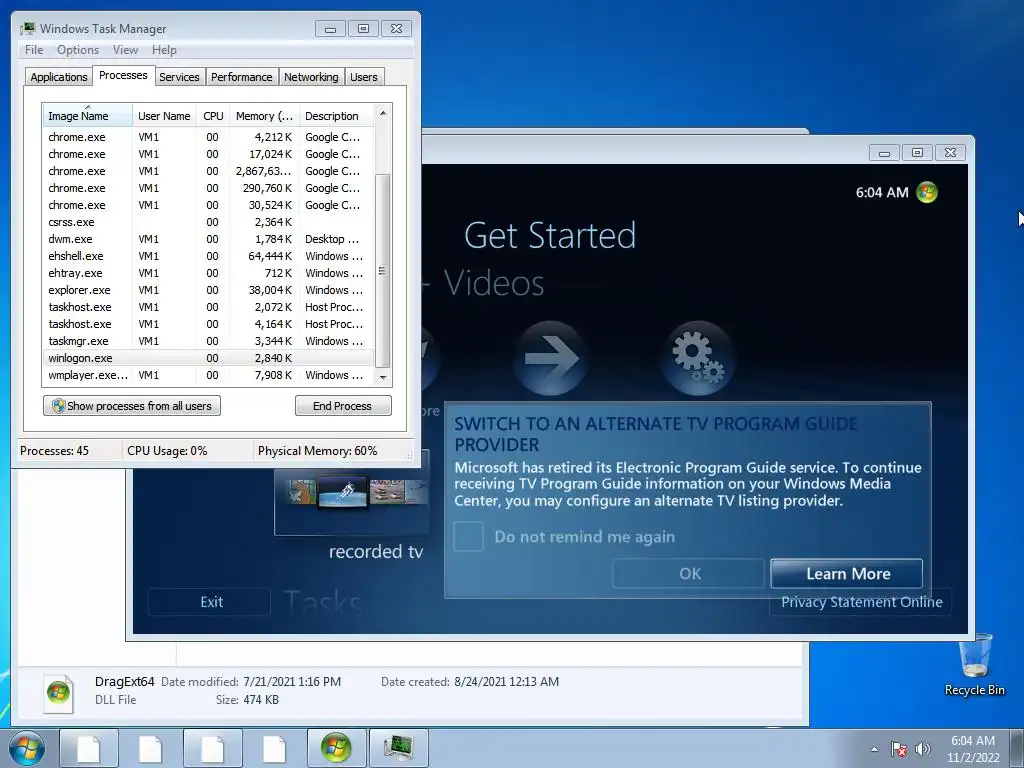The height and width of the screenshot is (768, 1024).
Task: Click Show processes from all users
Action: (132, 406)
